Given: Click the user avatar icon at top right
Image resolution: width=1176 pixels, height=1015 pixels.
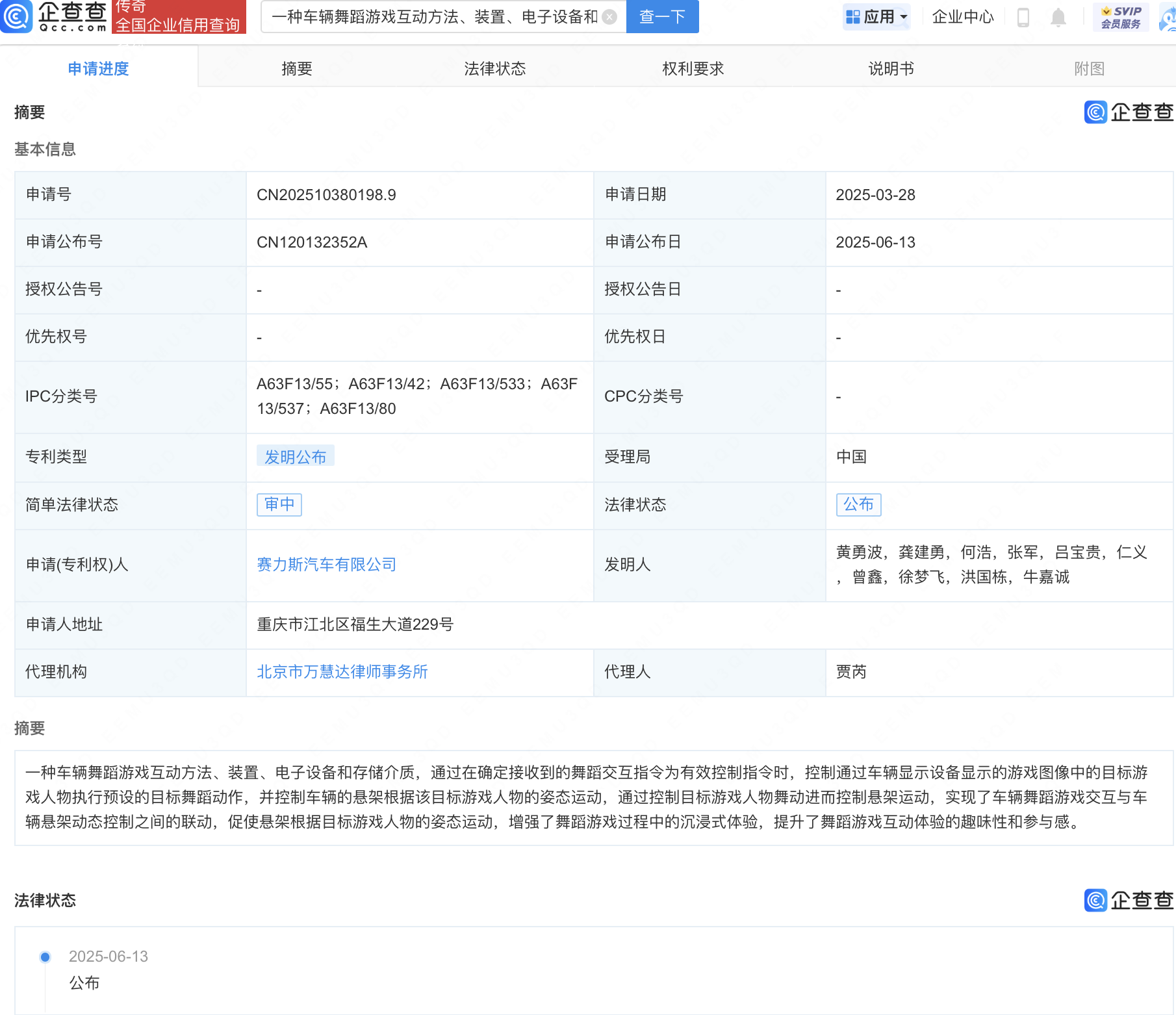Looking at the screenshot, I should click(x=1168, y=18).
